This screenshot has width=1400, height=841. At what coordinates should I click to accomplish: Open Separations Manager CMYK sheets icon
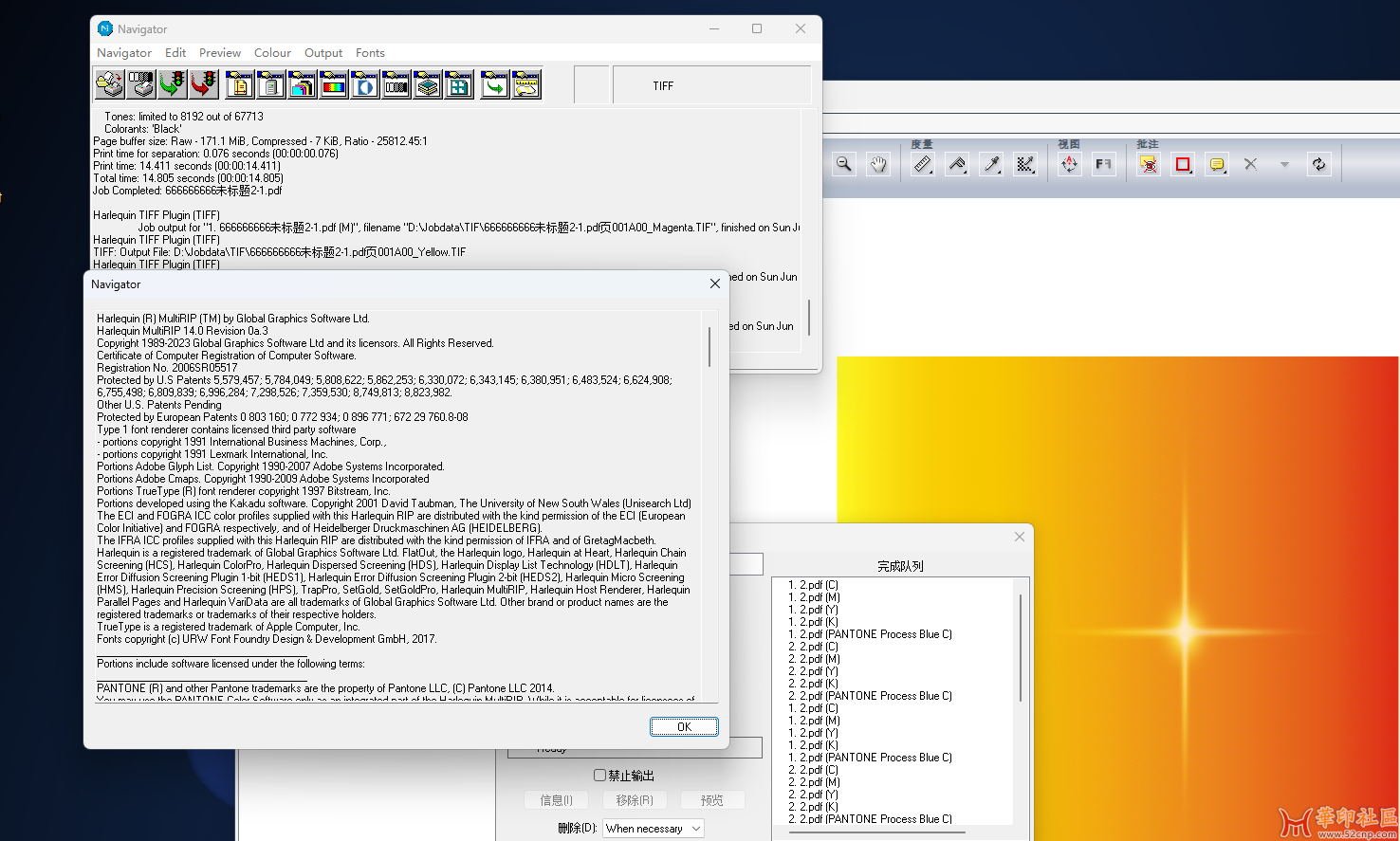[303, 84]
